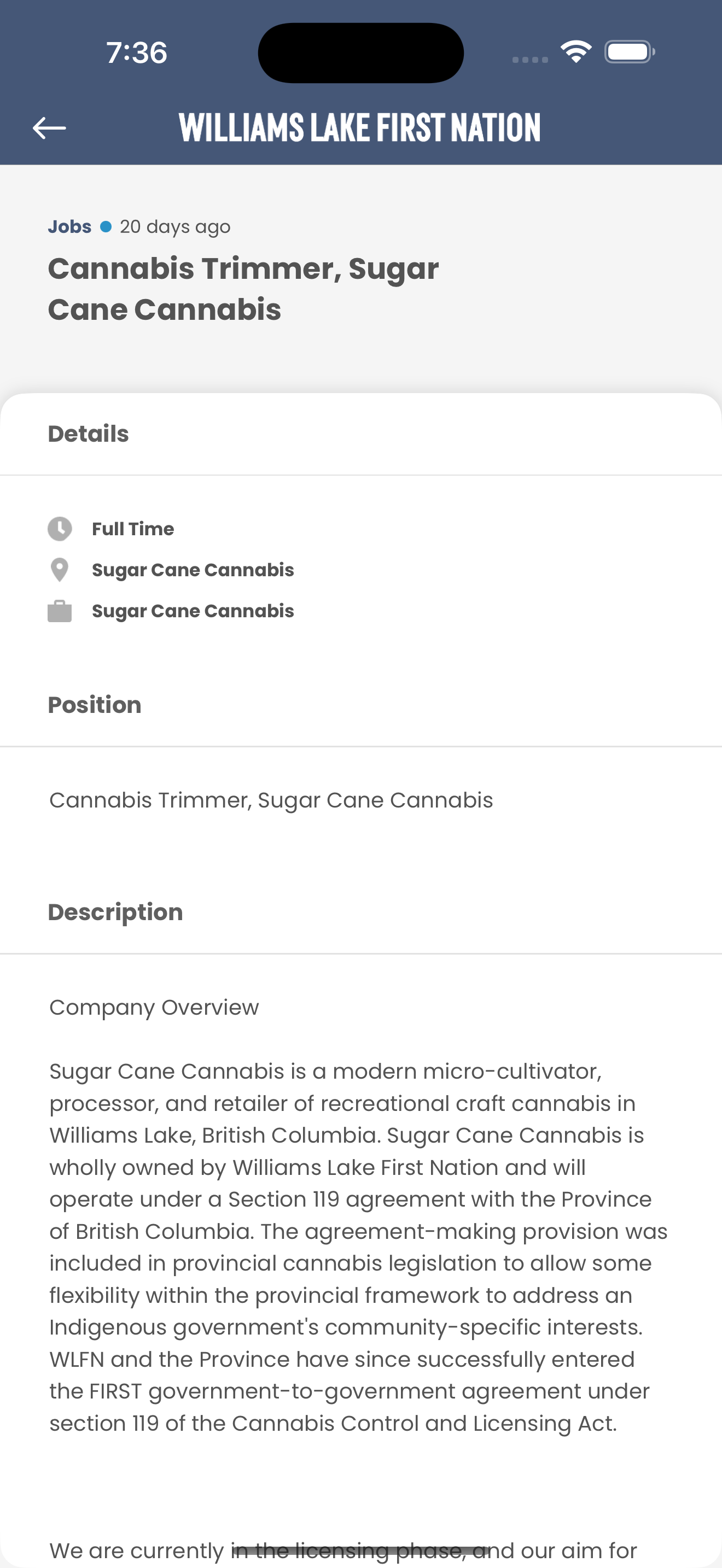Viewport: 722px width, 1568px height.
Task: Click the 20 days ago timestamp
Action: [176, 226]
